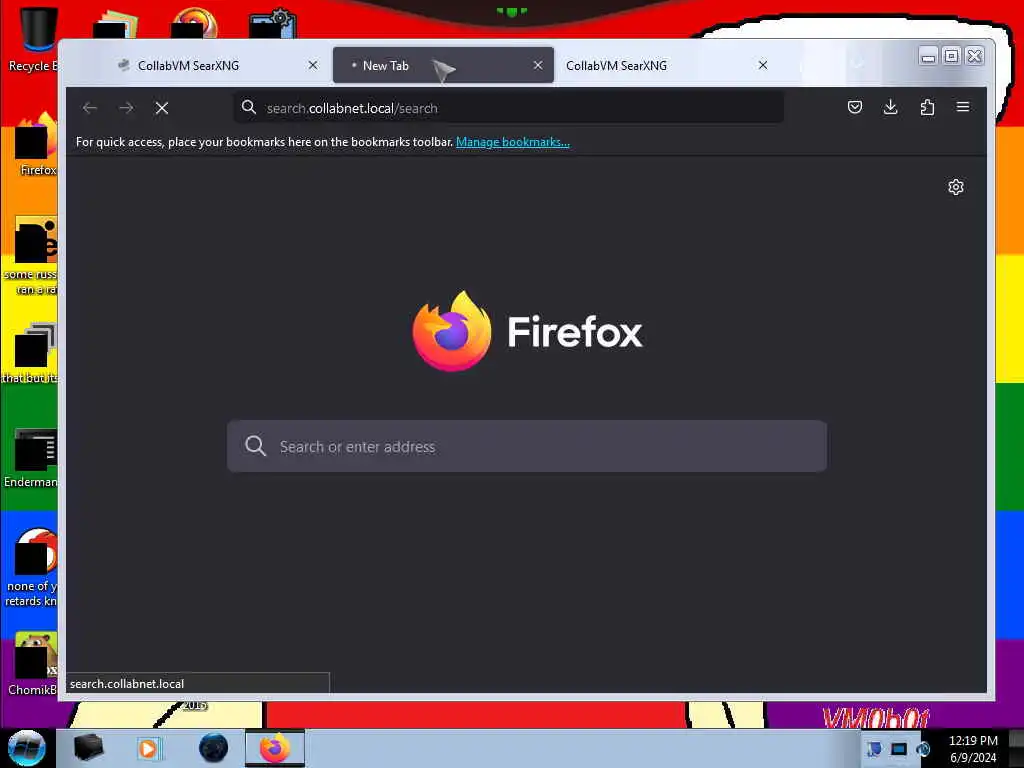Open the Extensions menu
Viewport: 1024px width, 768px height.
point(927,107)
